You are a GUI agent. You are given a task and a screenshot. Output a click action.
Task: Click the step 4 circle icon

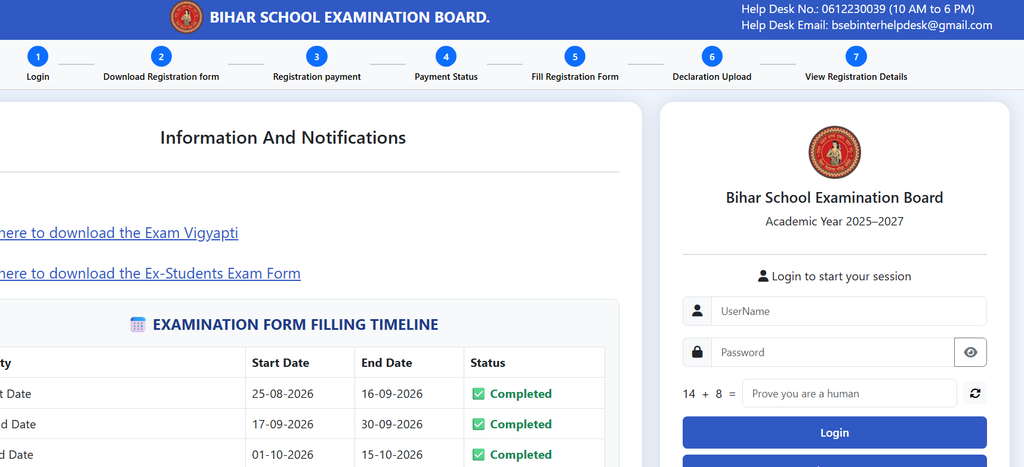(446, 57)
